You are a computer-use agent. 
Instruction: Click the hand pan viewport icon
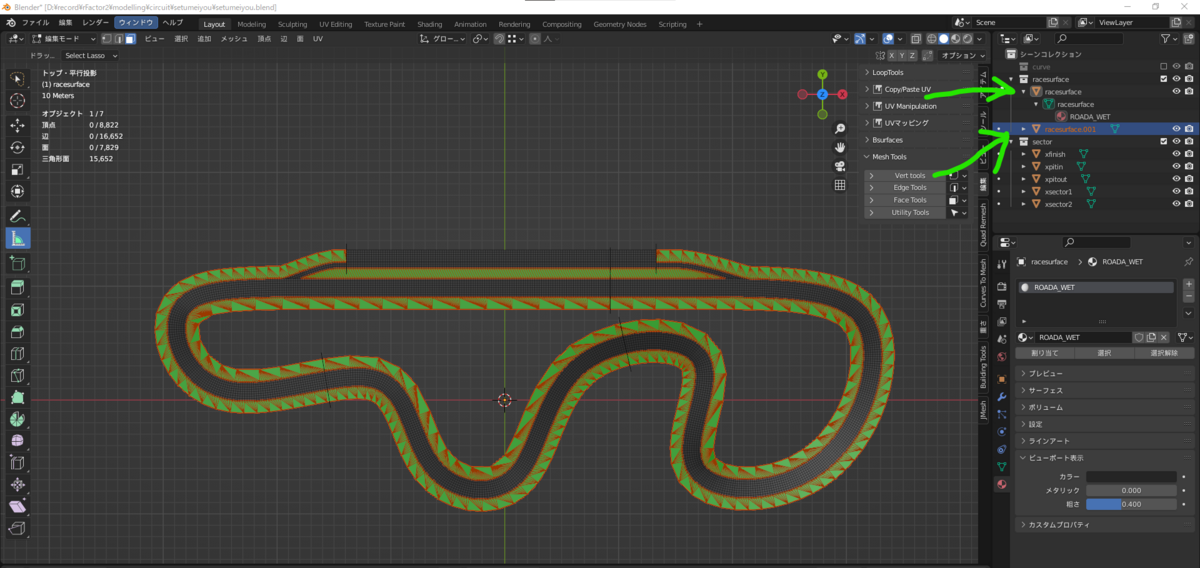coord(841,146)
